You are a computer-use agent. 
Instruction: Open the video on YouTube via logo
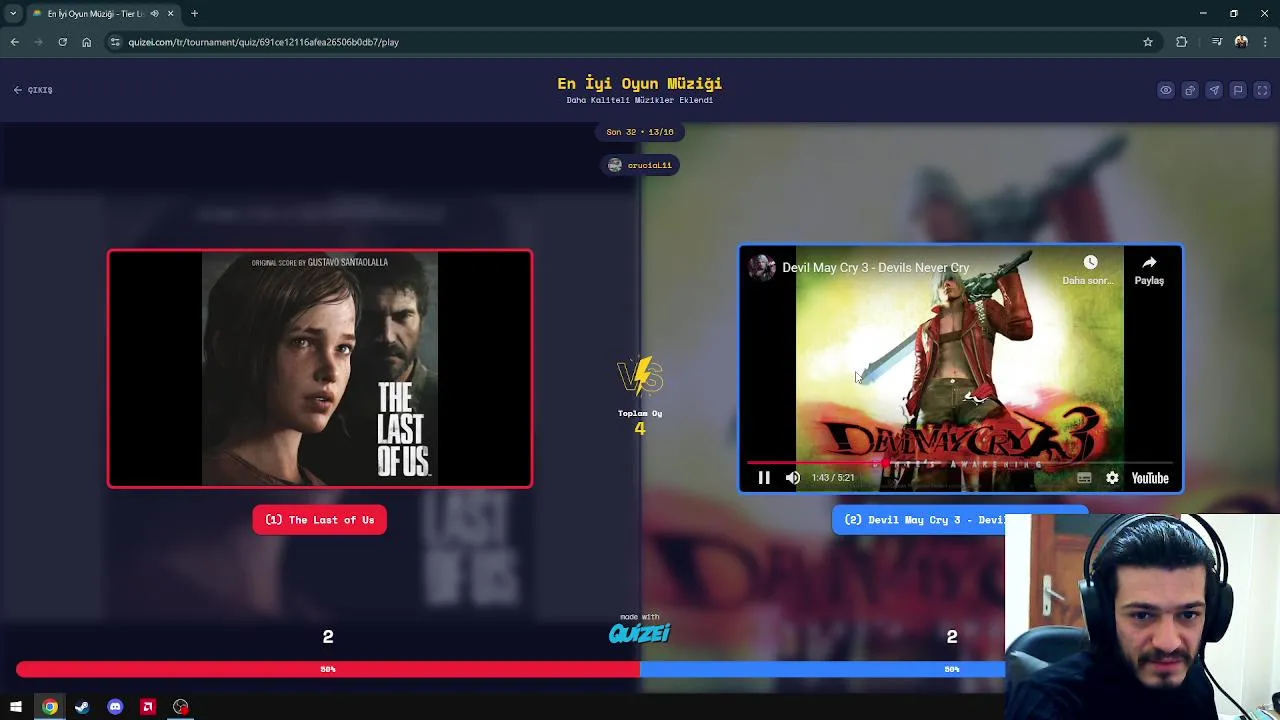1150,478
